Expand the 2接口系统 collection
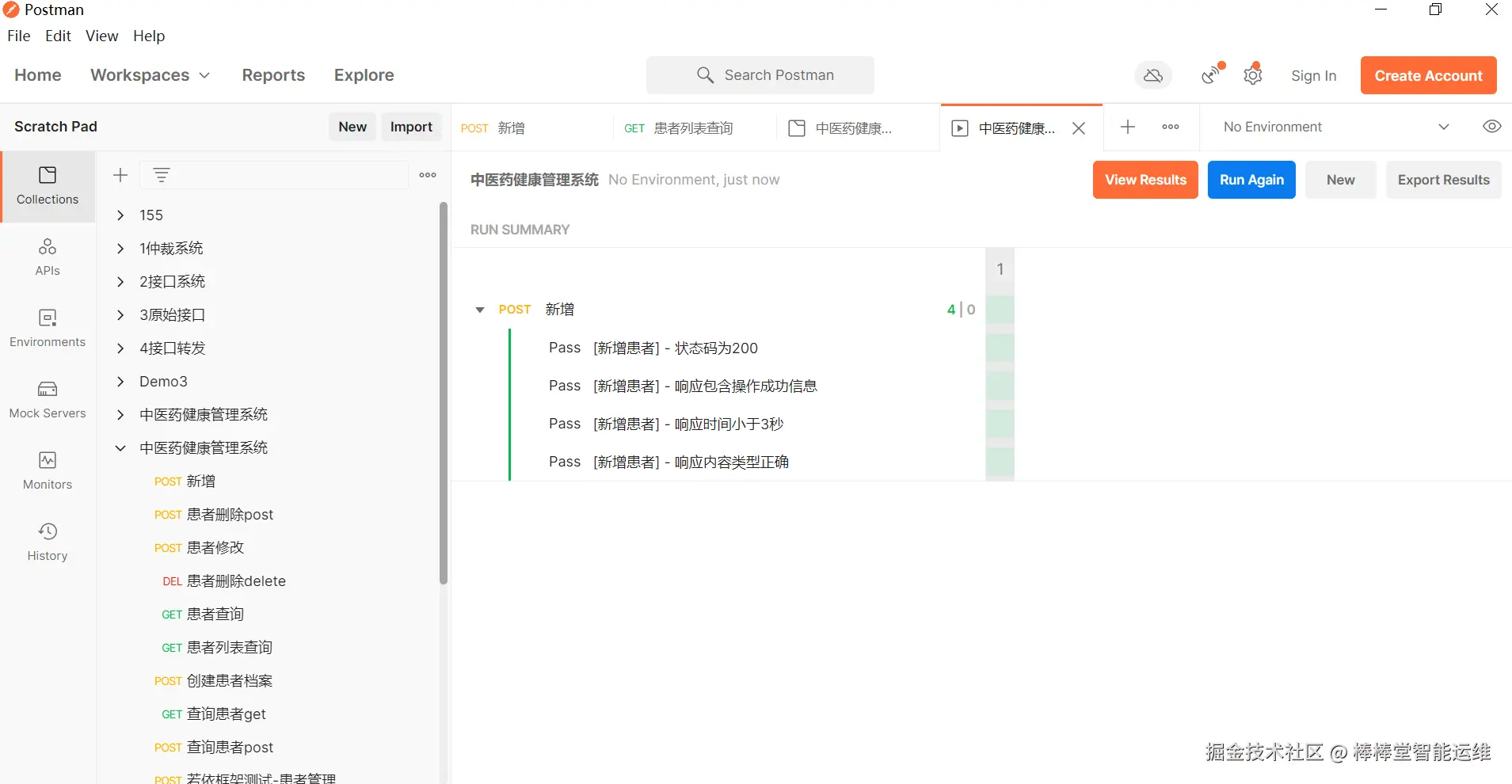This screenshot has height=784, width=1512. [x=120, y=282]
